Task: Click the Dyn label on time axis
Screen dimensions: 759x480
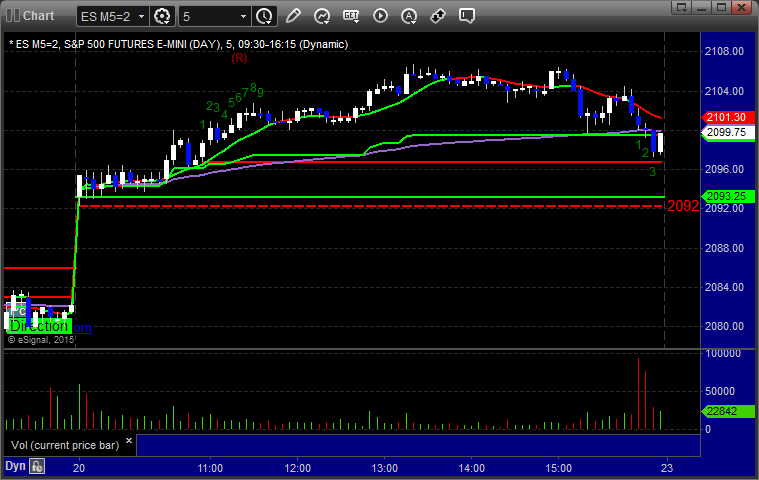Action: click(x=15, y=466)
